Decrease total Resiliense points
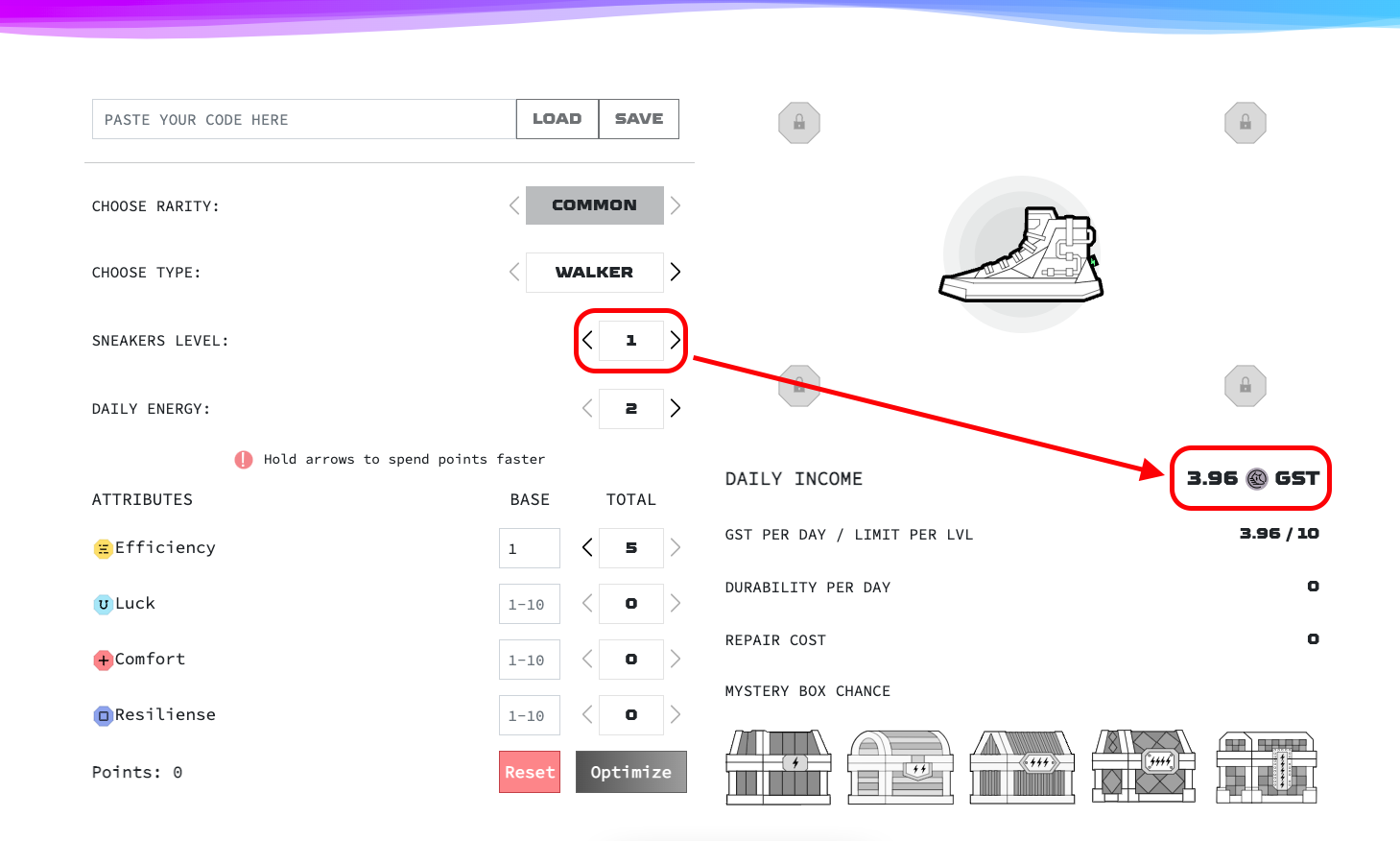 point(587,714)
